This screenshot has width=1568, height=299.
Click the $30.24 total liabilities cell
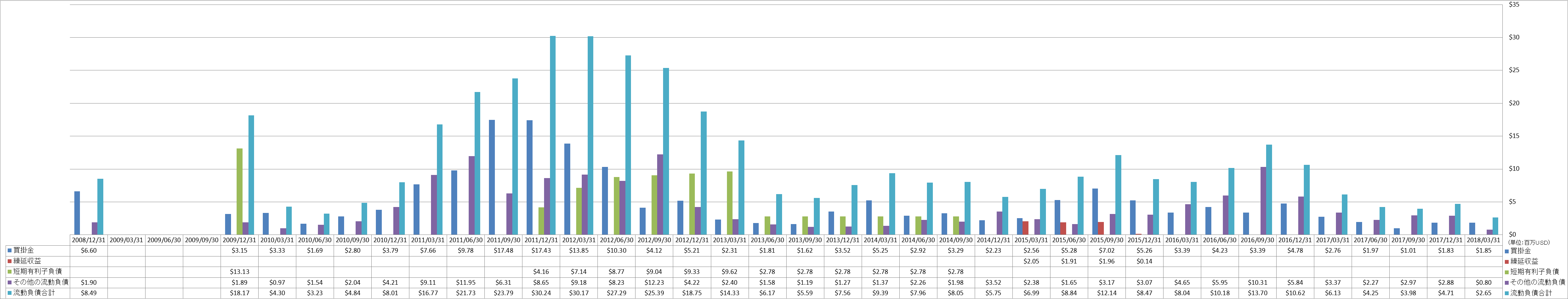point(541,293)
